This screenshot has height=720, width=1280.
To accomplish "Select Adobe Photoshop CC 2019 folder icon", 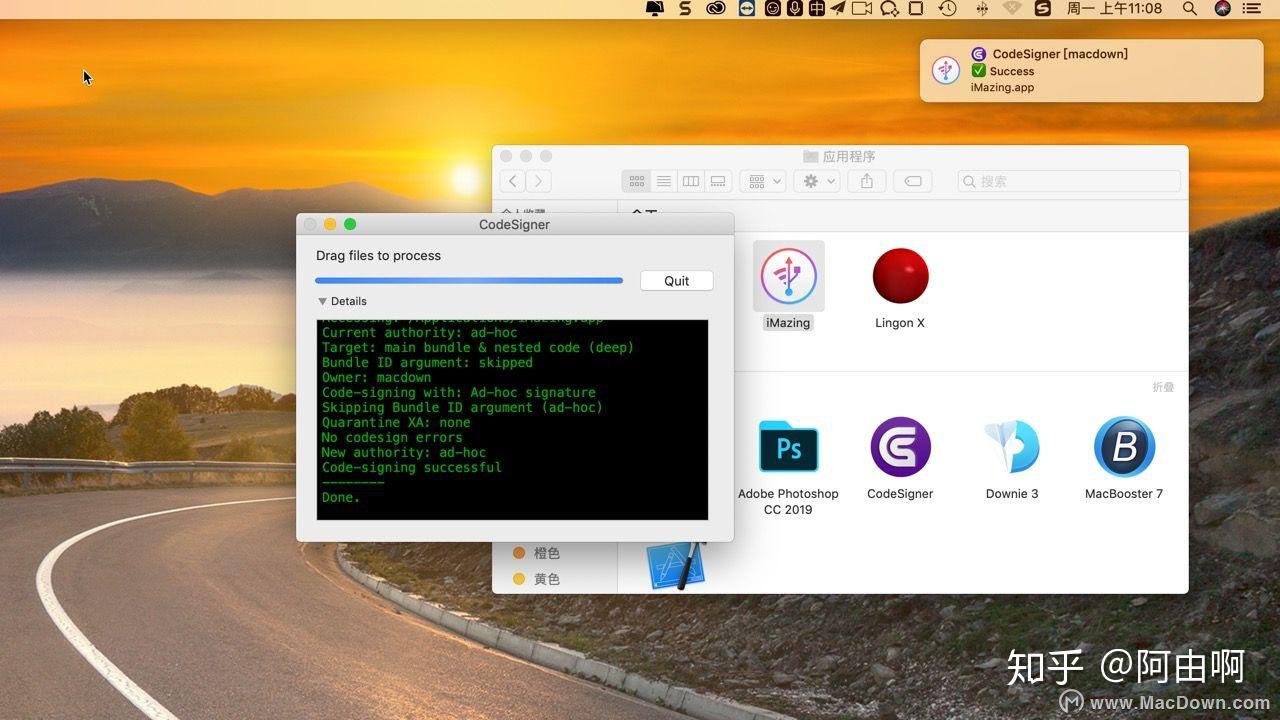I will [x=787, y=446].
